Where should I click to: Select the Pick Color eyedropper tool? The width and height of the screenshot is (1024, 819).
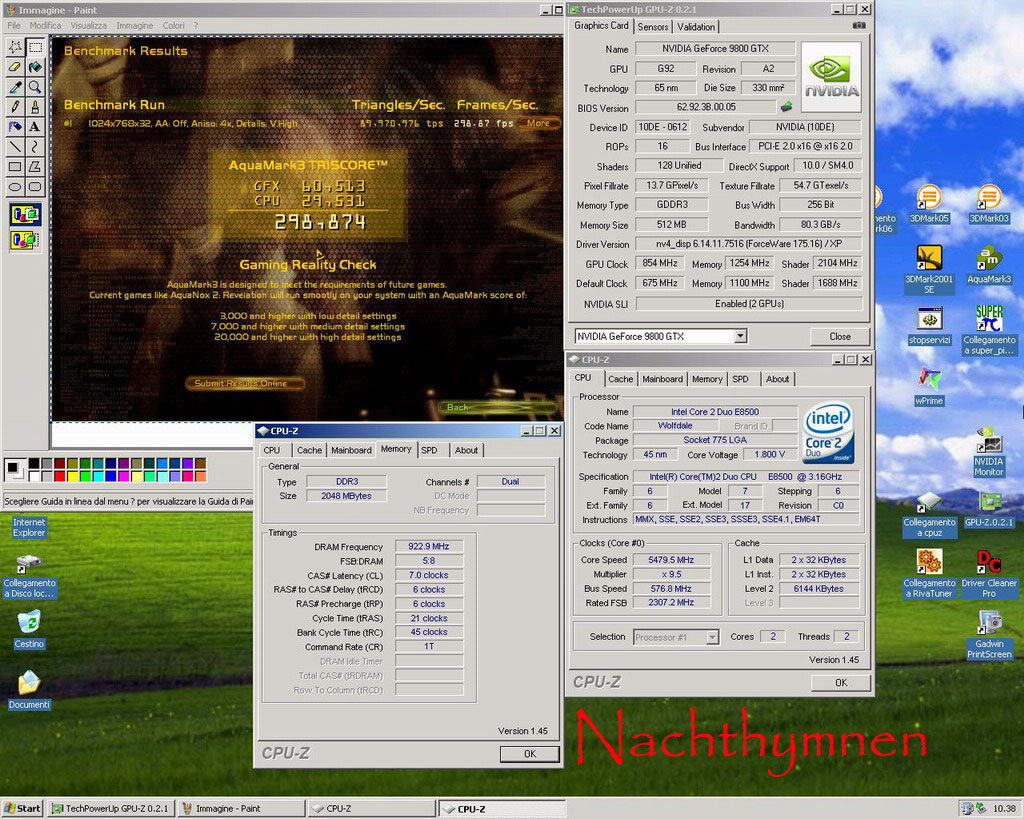(14, 87)
